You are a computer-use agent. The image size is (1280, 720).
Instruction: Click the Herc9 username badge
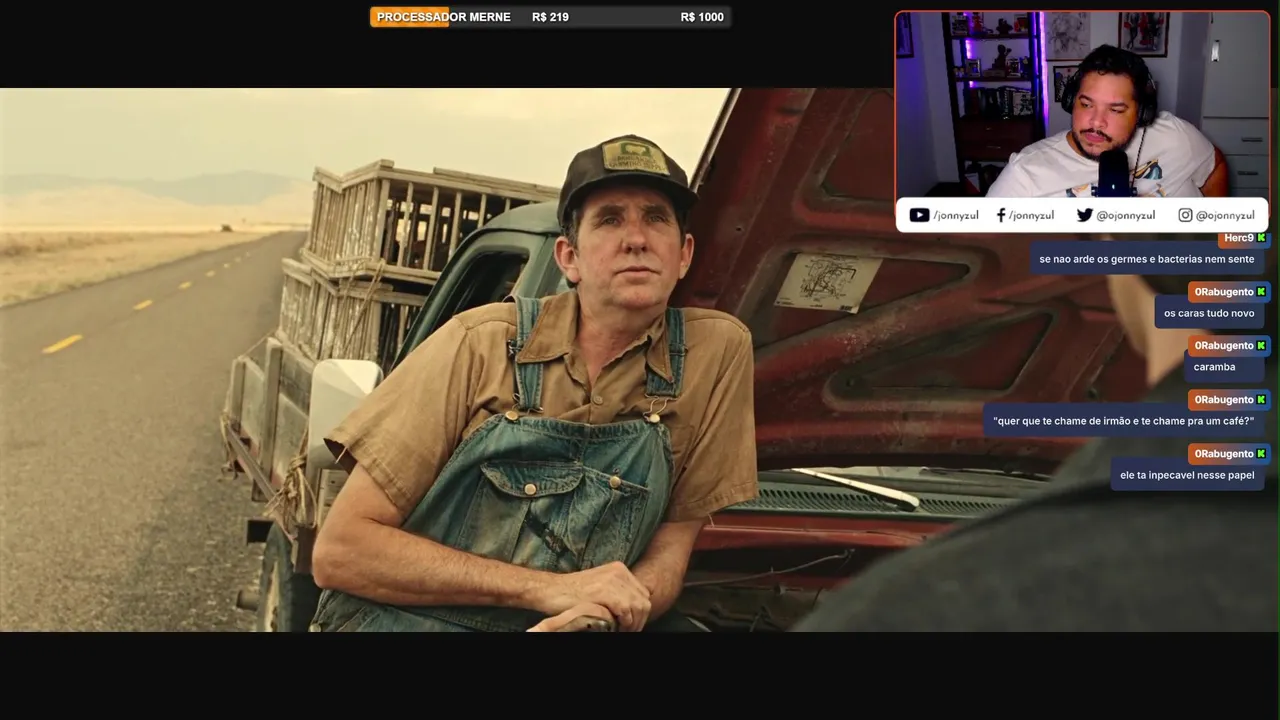(1239, 238)
